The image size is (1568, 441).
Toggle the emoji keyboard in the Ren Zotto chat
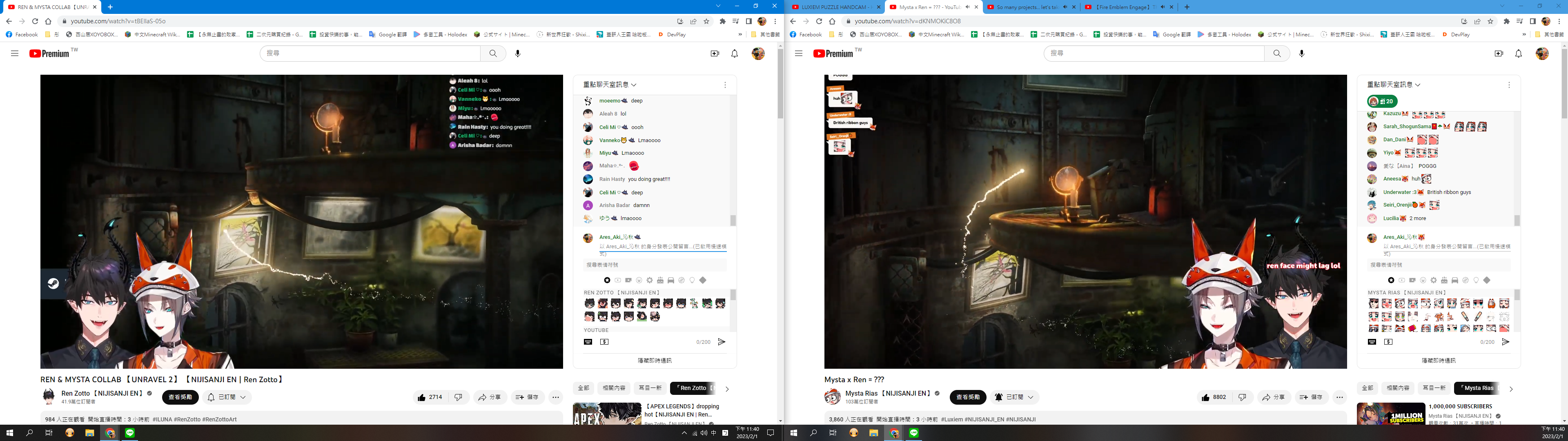[x=588, y=342]
